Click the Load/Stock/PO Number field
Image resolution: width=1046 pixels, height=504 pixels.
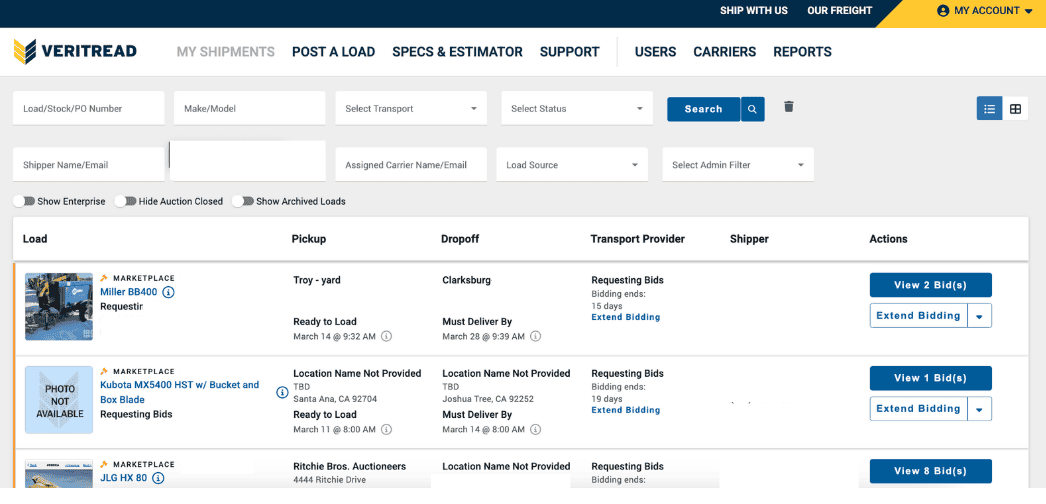point(89,109)
